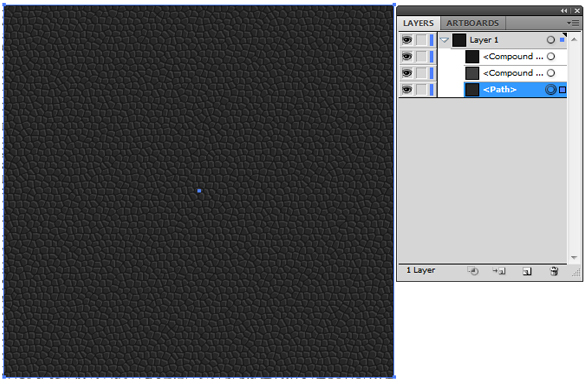
Task: Collapse the panel with double-arrow icon
Action: pos(564,11)
